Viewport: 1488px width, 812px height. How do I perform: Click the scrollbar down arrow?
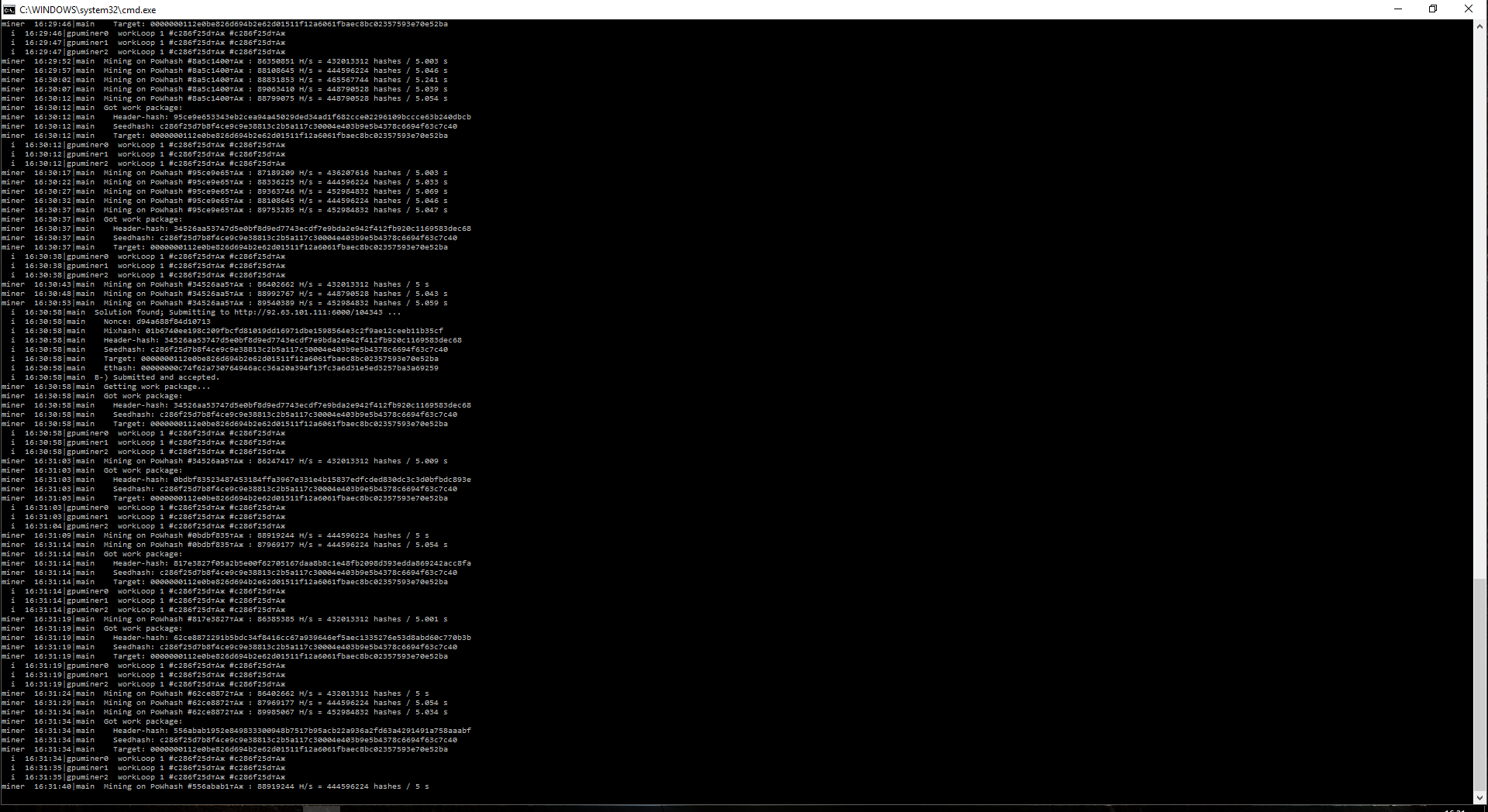pos(1479,797)
